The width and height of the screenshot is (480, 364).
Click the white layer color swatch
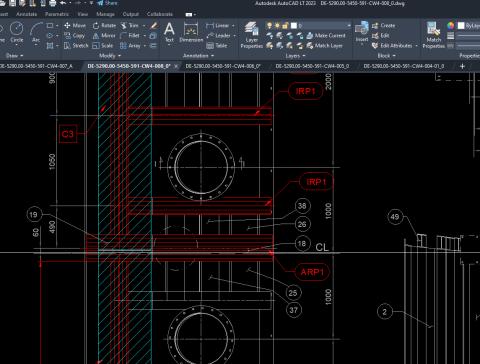294,25
